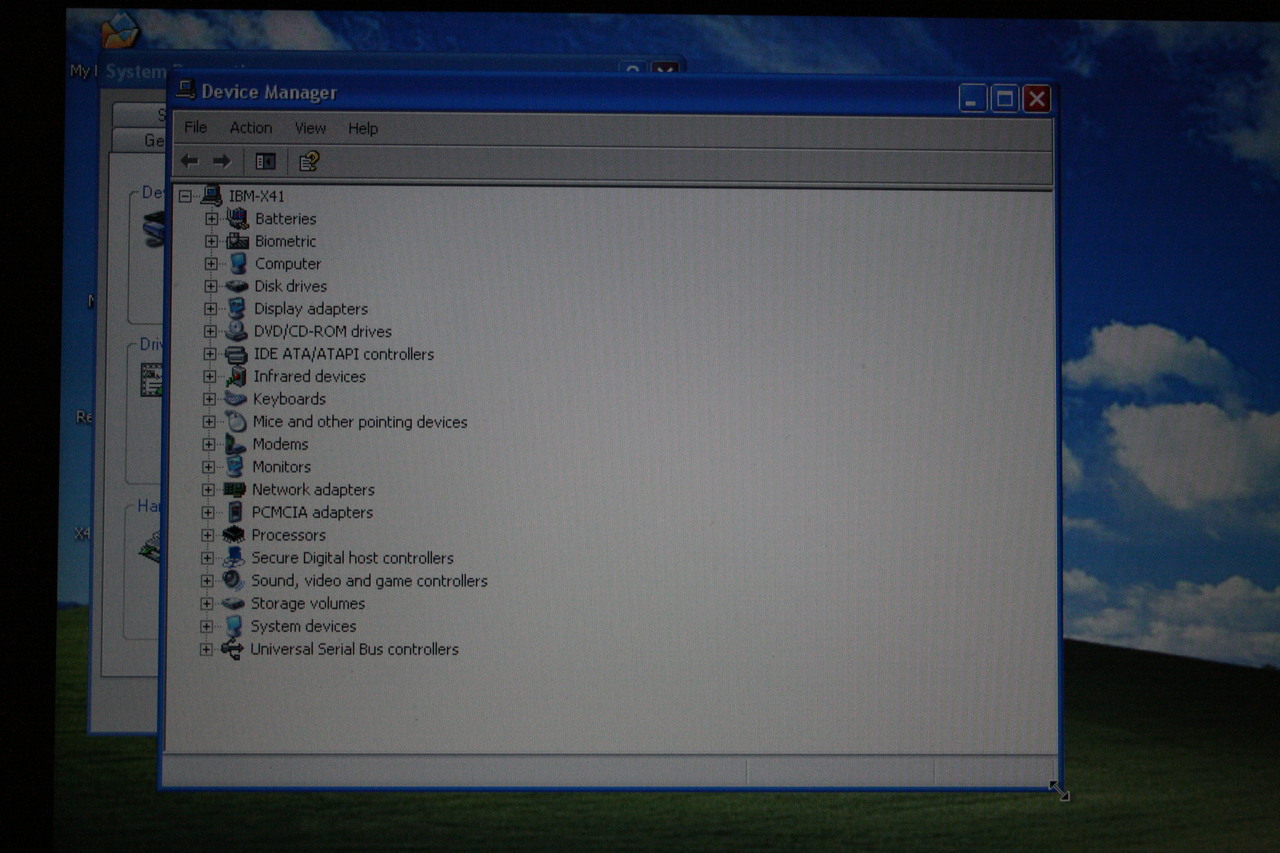Click the PCMCIA adapters icon
This screenshot has height=853, width=1280.
click(235, 512)
